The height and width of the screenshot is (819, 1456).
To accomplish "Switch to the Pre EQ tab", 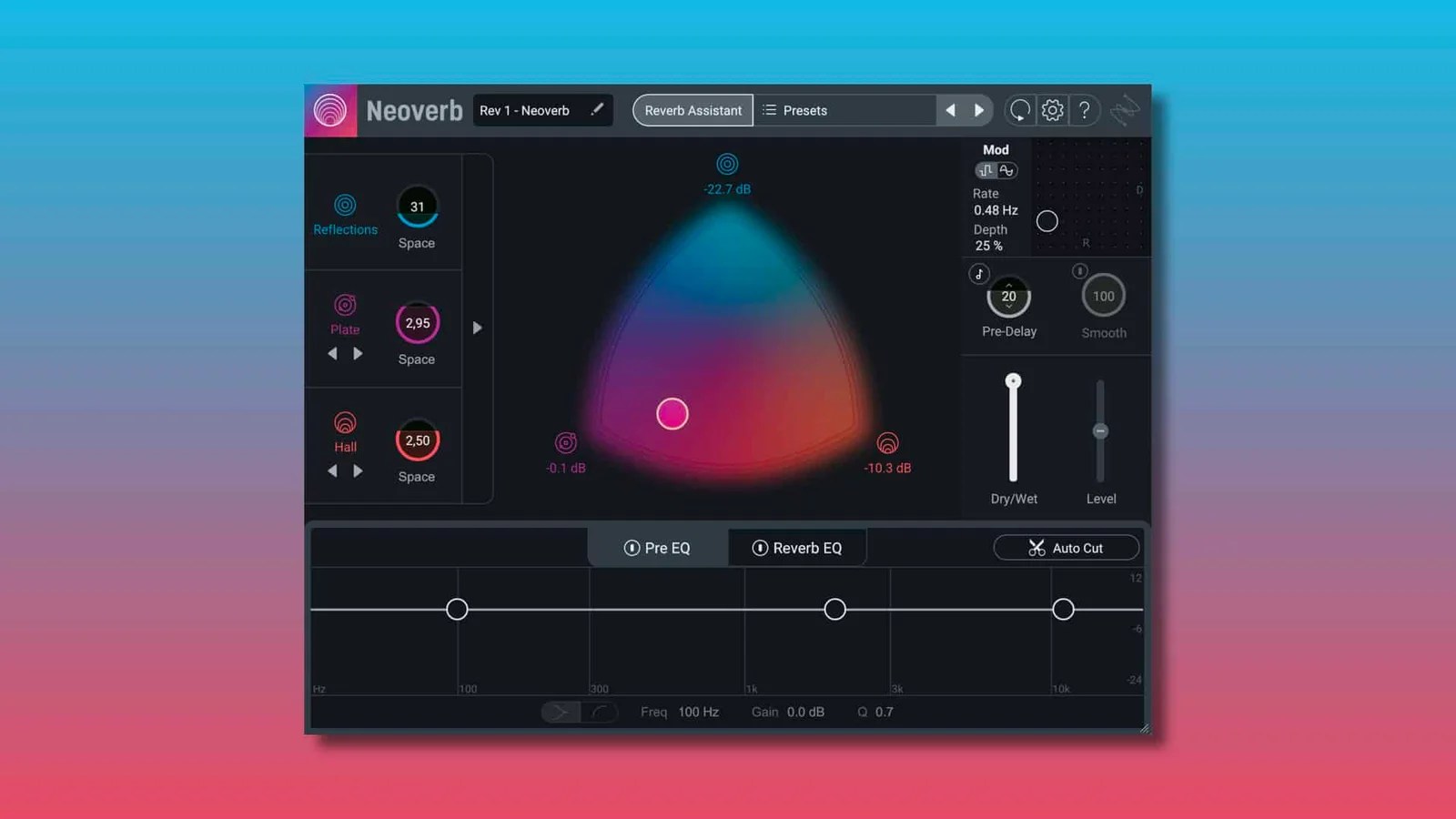I will (x=657, y=548).
